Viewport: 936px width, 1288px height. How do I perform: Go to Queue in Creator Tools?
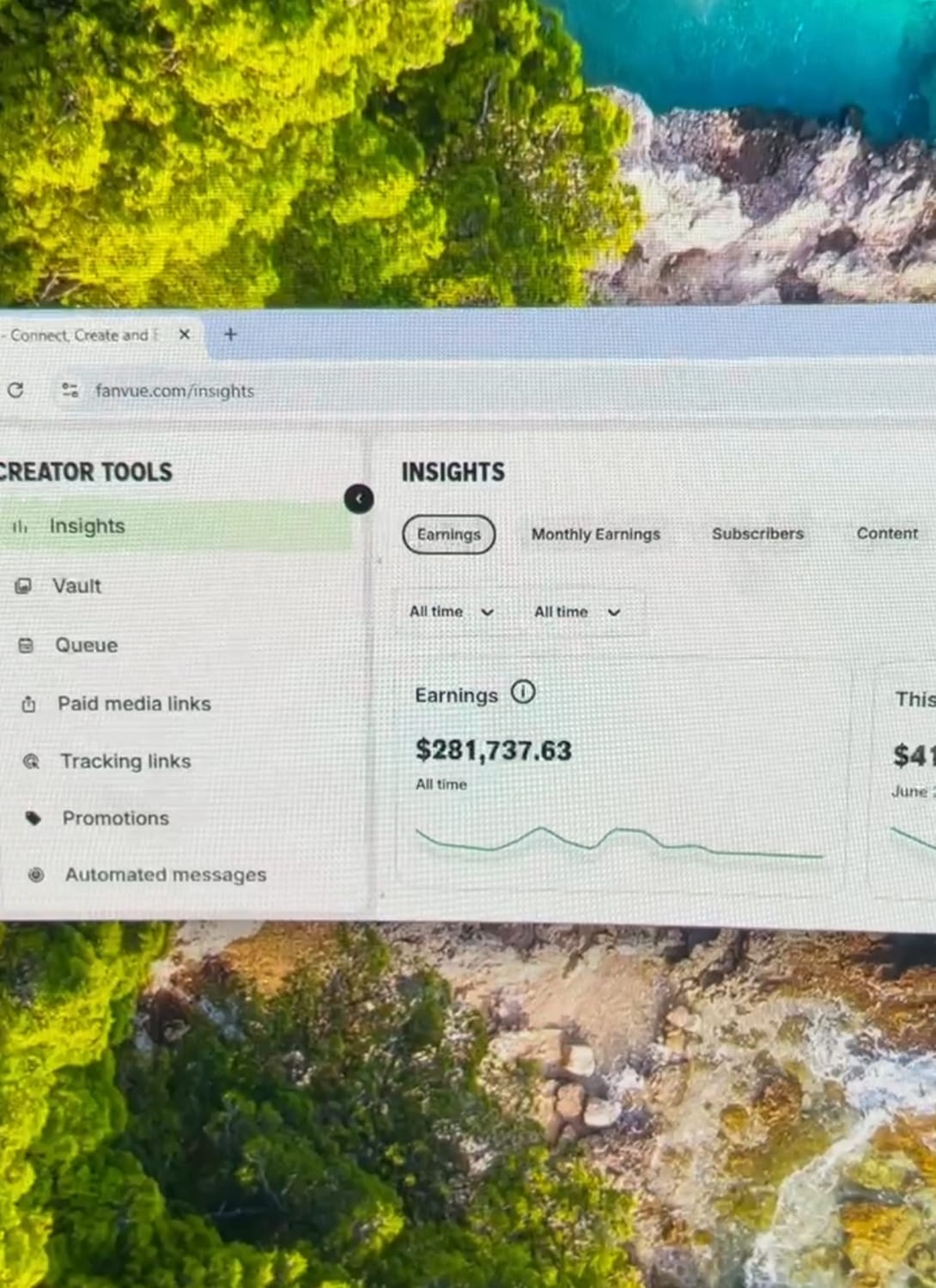[x=86, y=645]
